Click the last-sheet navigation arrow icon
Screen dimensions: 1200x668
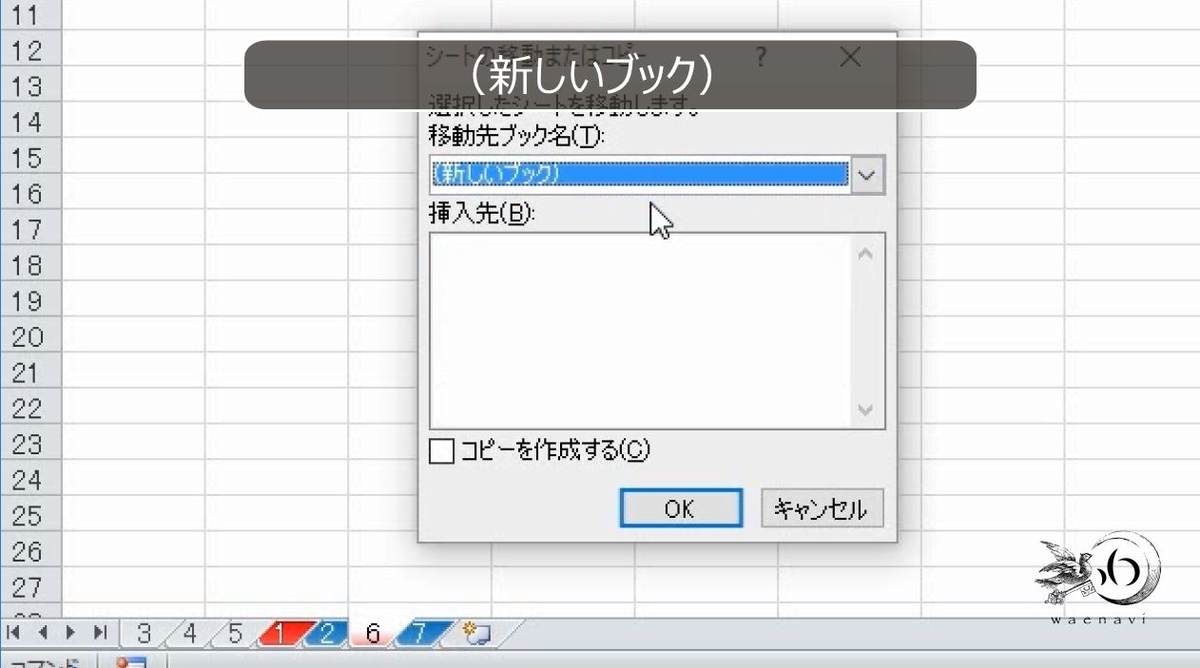click(99, 634)
